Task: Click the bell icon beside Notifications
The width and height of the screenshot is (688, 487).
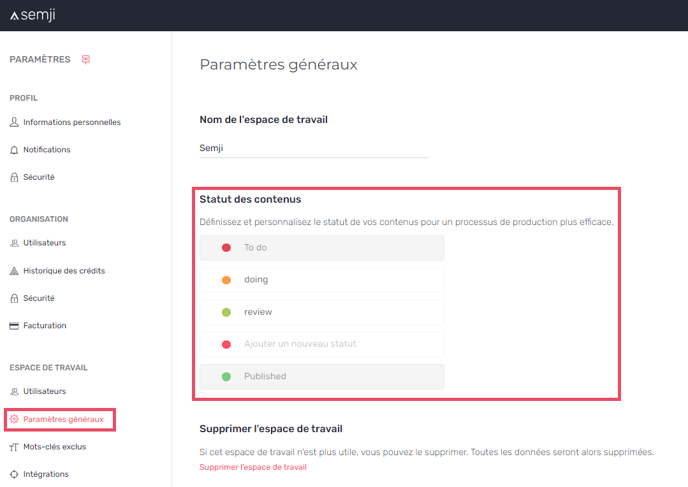Action: (14, 150)
